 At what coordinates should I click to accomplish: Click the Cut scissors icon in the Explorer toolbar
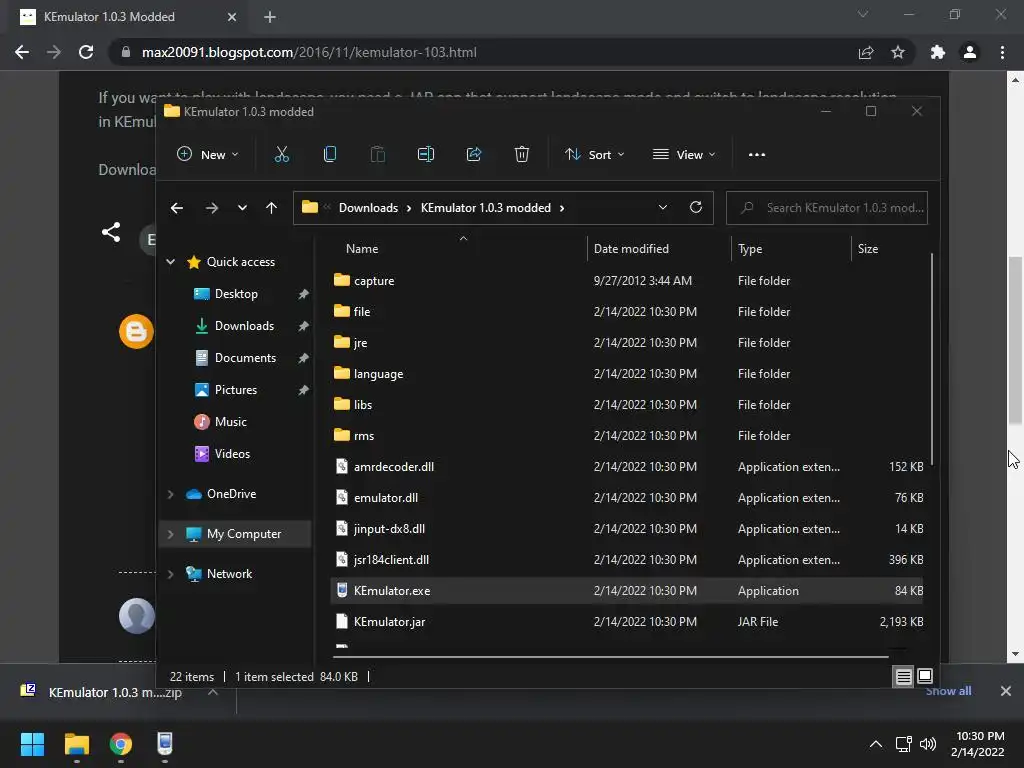pos(281,155)
